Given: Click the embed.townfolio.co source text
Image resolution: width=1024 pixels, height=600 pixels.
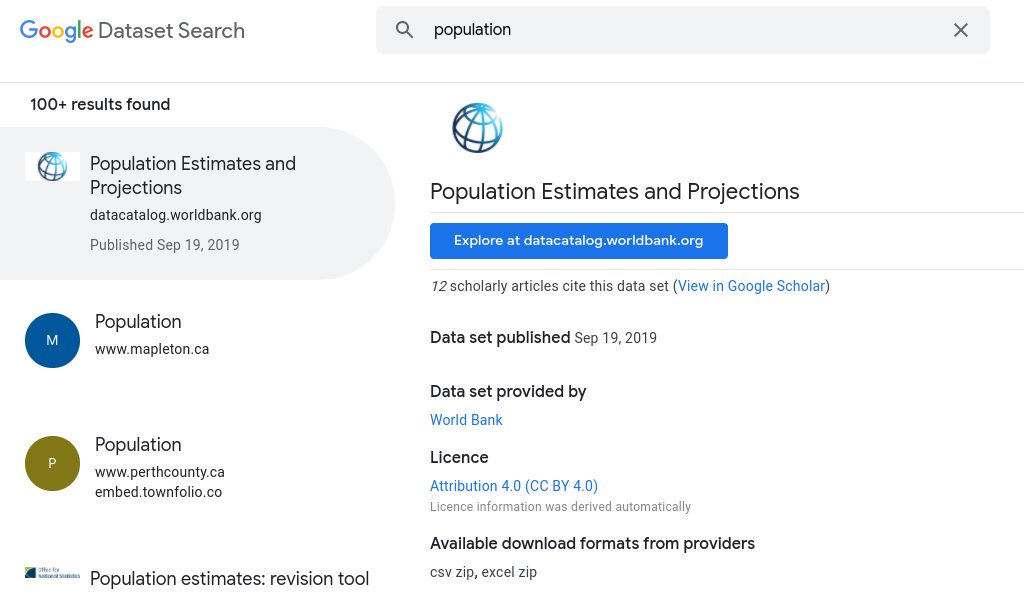Looking at the screenshot, I should (x=158, y=492).
